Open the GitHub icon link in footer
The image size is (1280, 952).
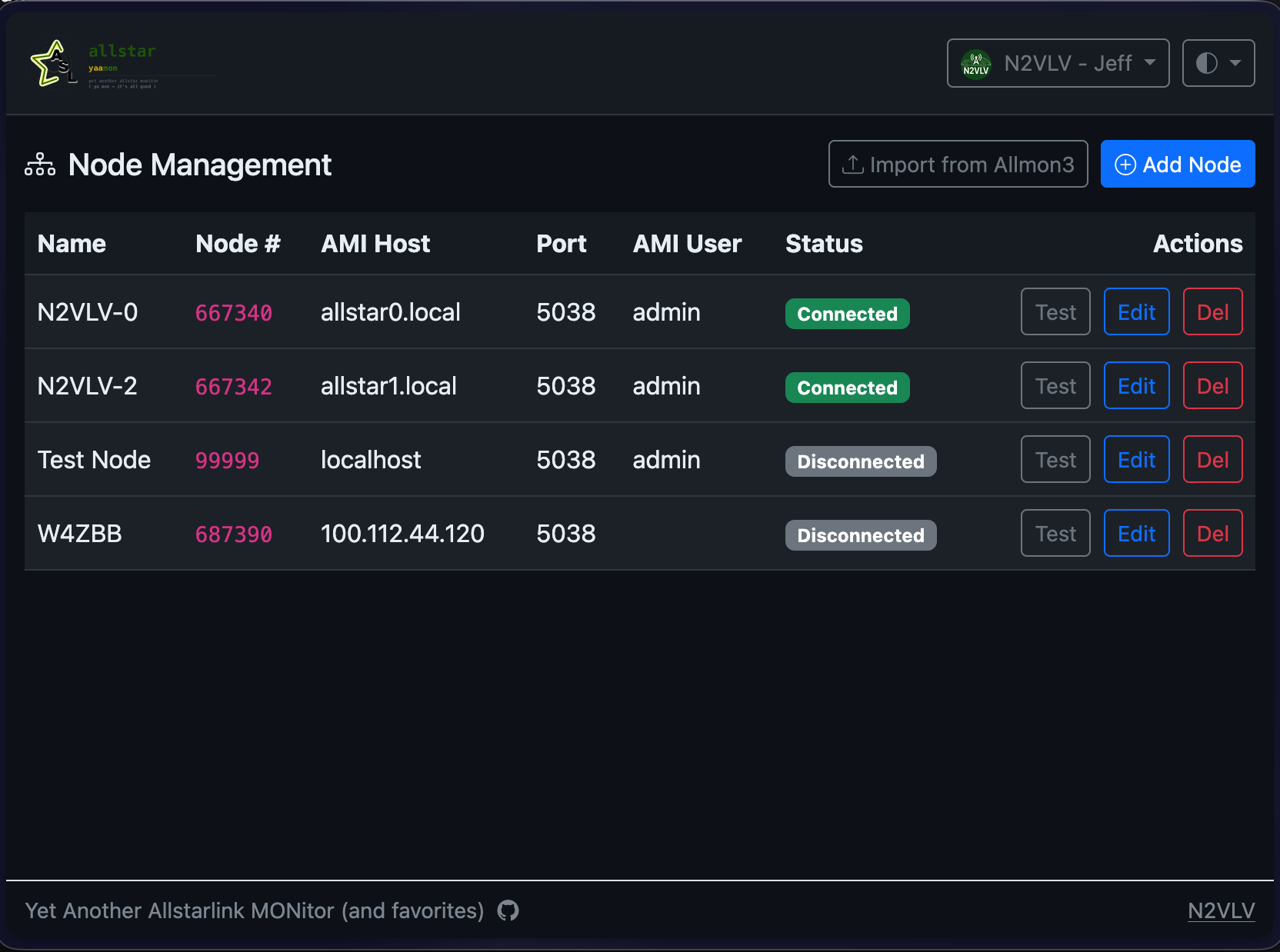click(508, 910)
